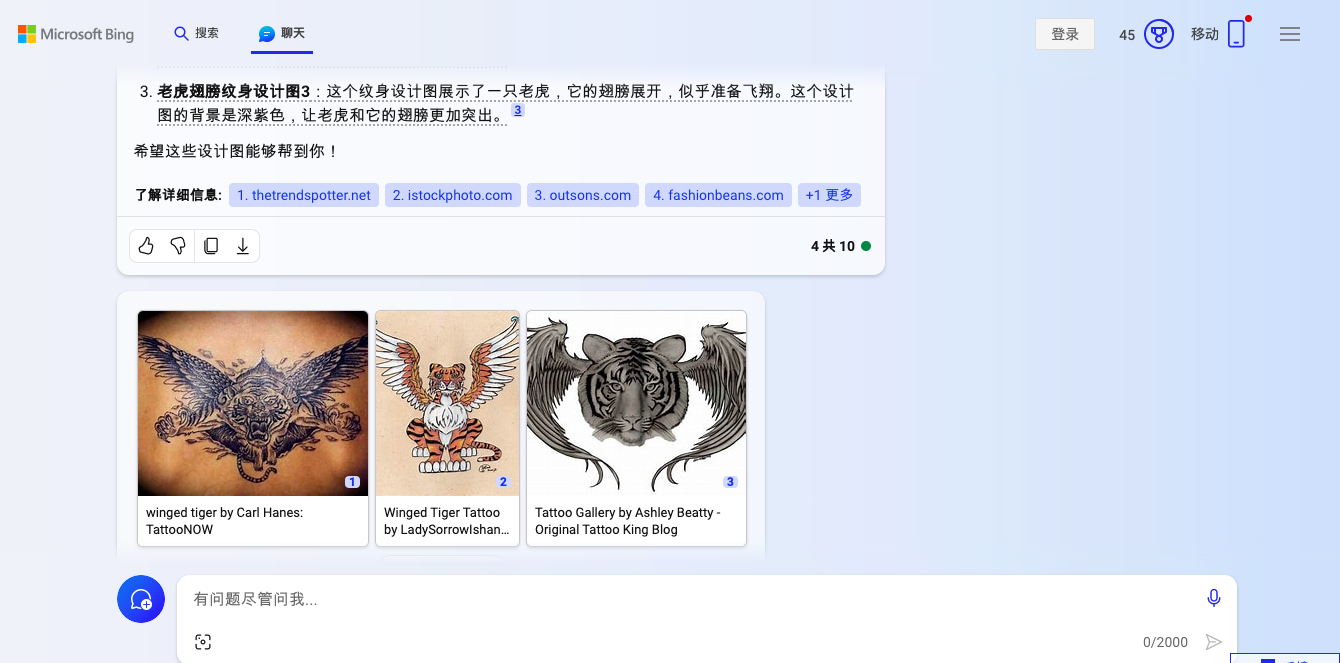Click the 45 rewards points number
Viewport: 1340px width, 663px height.
(1127, 35)
